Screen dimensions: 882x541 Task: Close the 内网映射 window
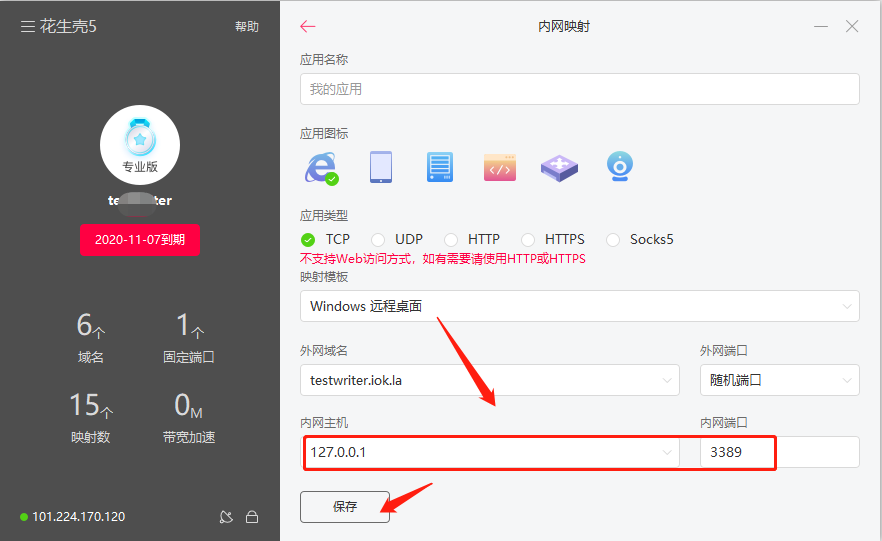coord(852,26)
